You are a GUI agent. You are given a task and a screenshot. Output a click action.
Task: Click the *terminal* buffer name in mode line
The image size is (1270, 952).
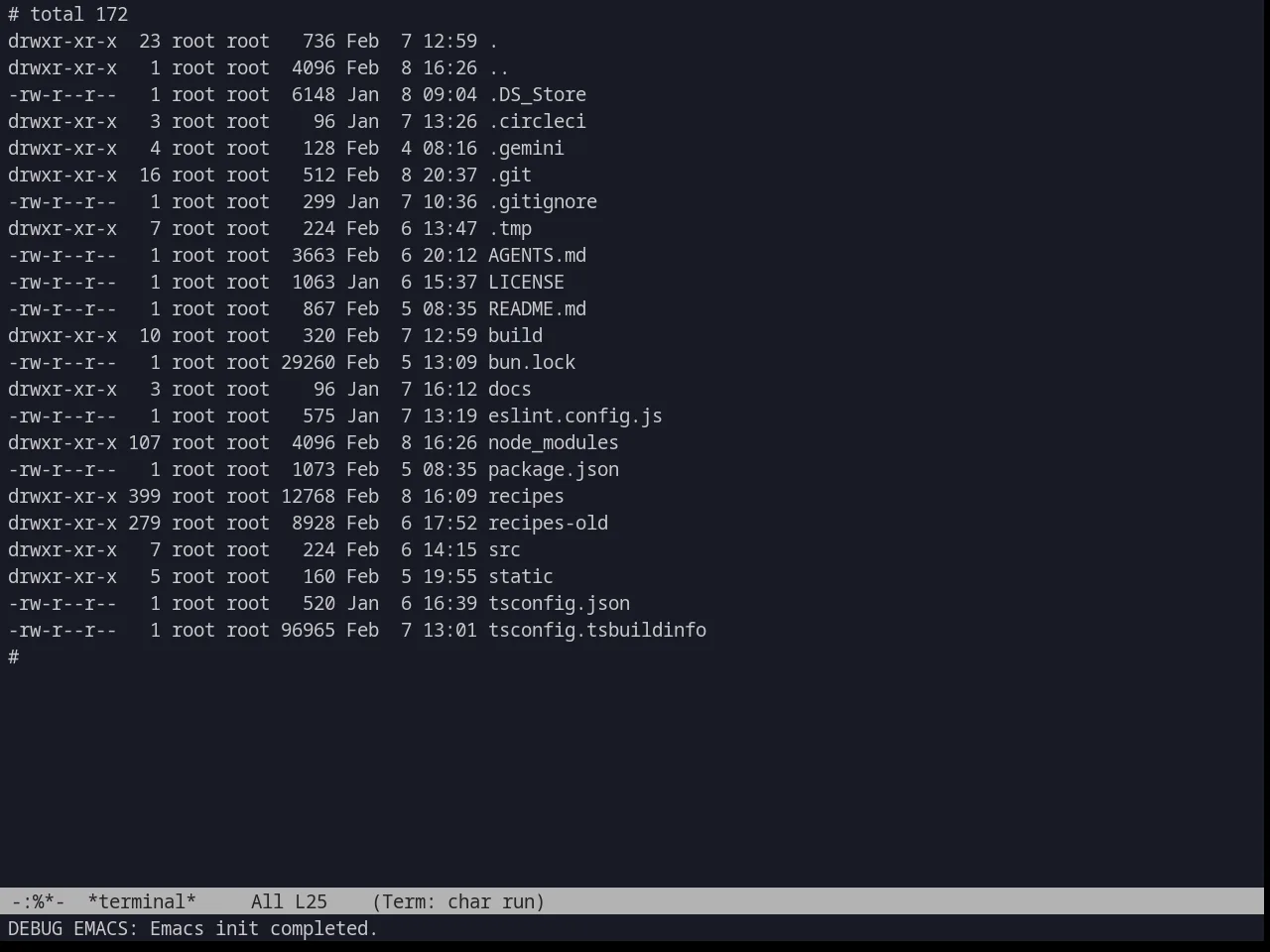(142, 901)
